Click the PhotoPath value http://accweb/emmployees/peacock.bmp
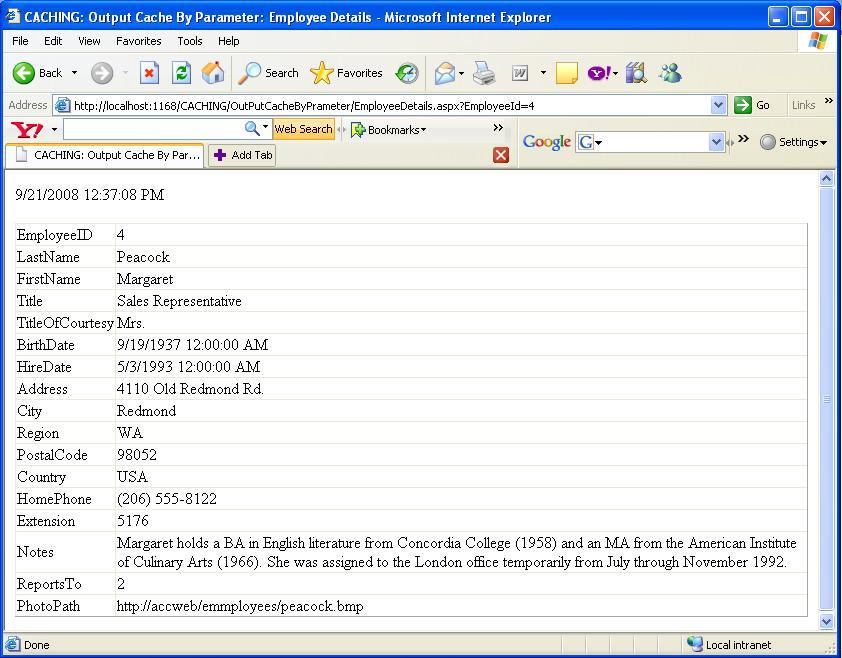842x658 pixels. click(x=240, y=606)
